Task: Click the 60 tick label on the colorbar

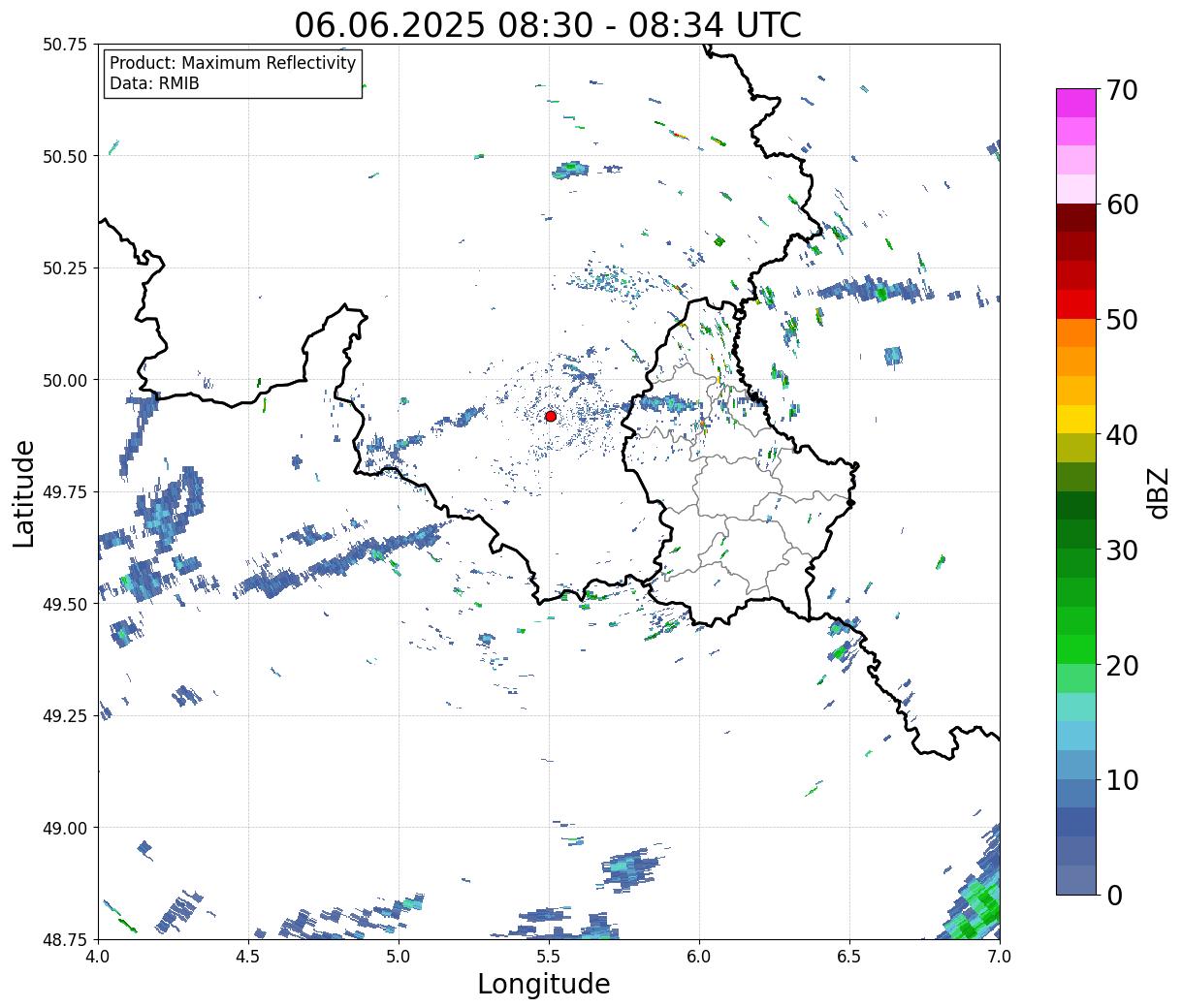Action: pos(1122,205)
